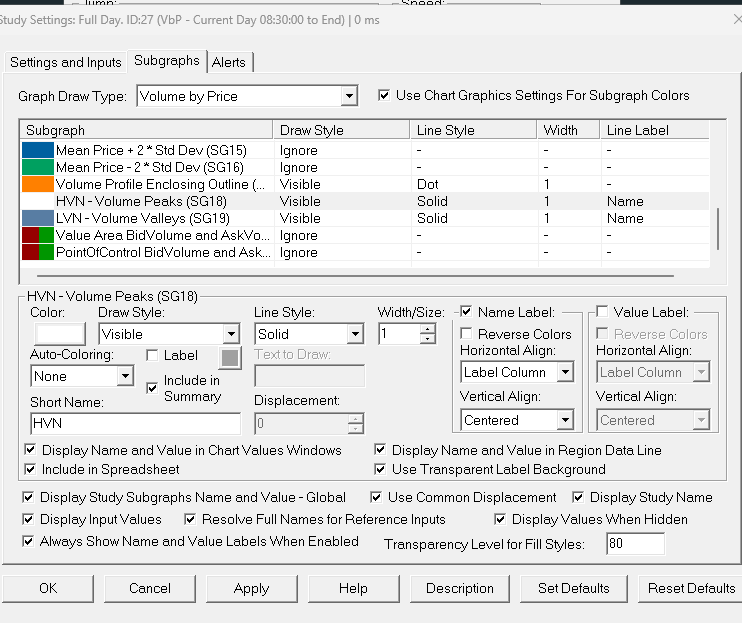Viewport: 742px width, 623px height.
Task: Toggle the Reverse Colors checkbox under Name Label
Action: 467,334
